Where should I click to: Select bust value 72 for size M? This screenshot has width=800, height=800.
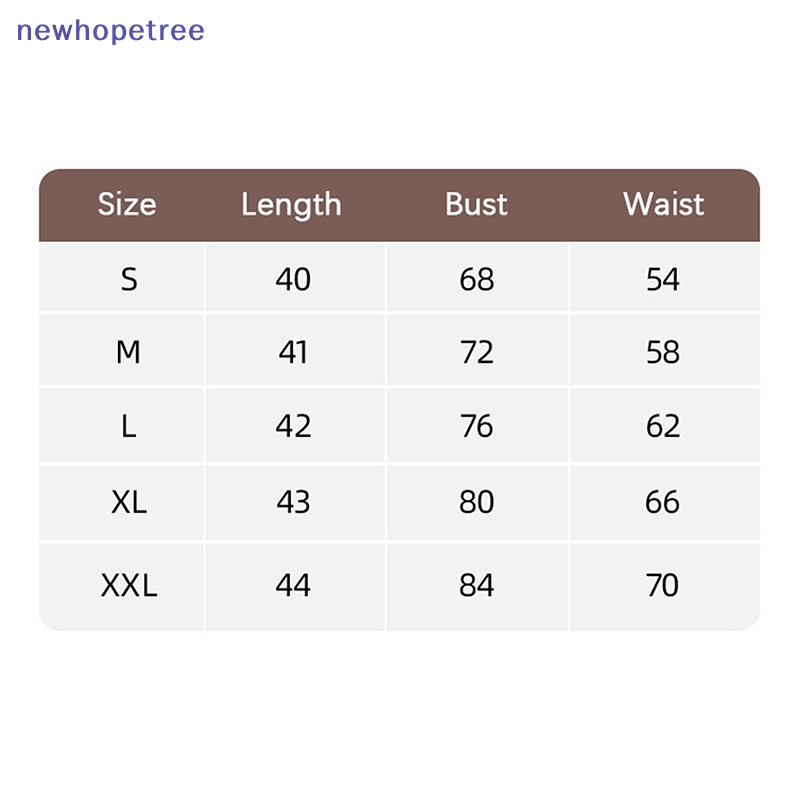pos(477,352)
